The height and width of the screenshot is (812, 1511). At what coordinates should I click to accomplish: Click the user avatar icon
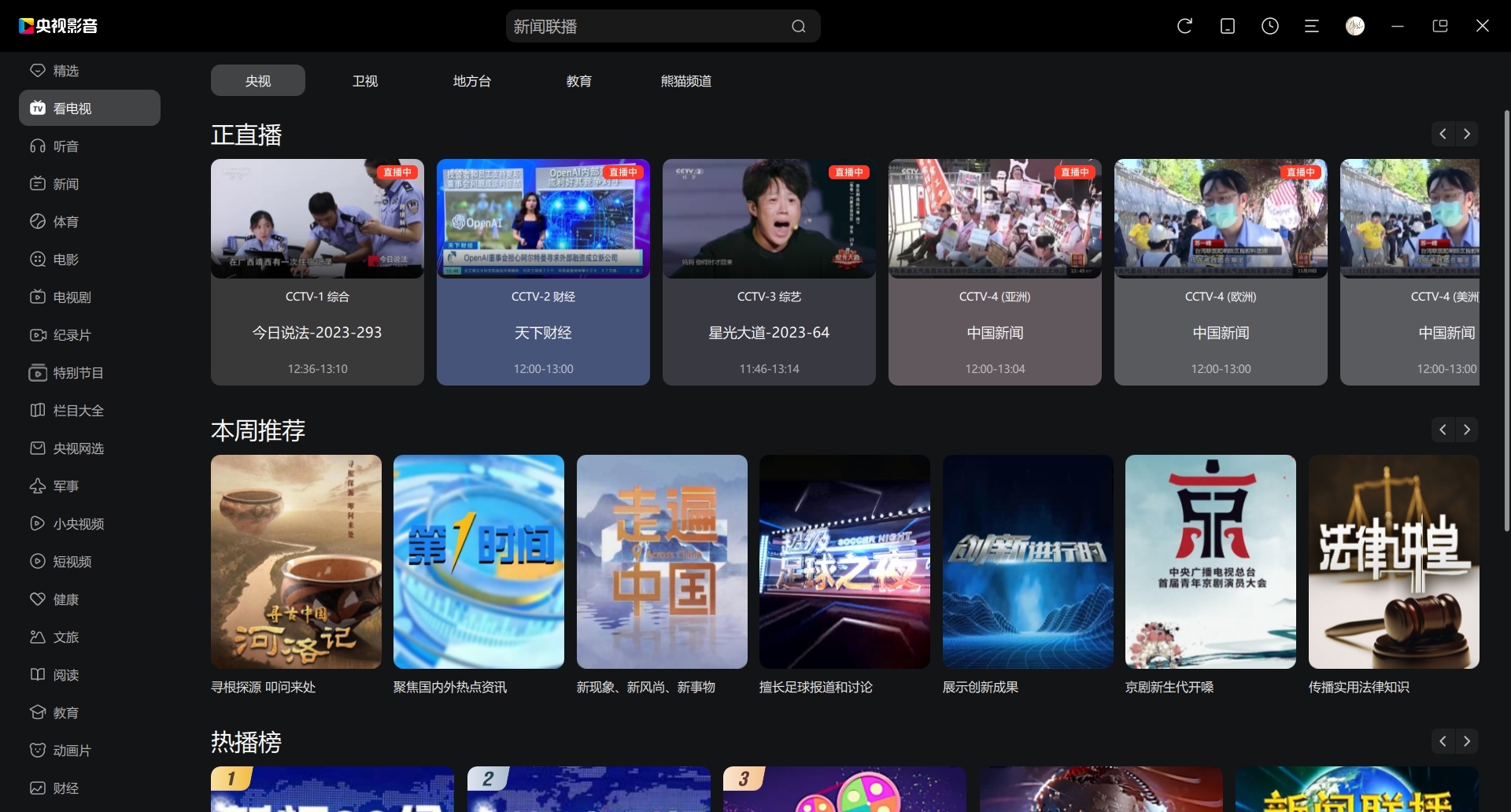tap(1354, 26)
